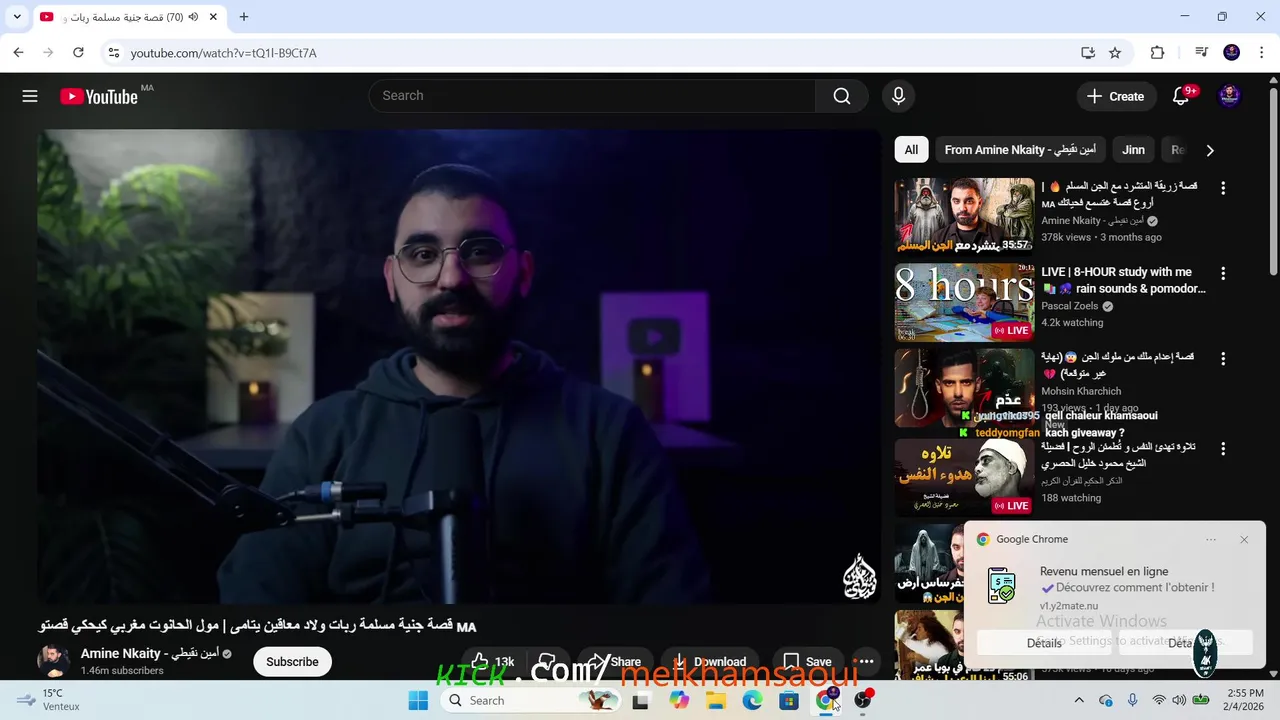Open options for 8-HOUR study video
Viewport: 1280px width, 720px height.
pyautogui.click(x=1222, y=273)
